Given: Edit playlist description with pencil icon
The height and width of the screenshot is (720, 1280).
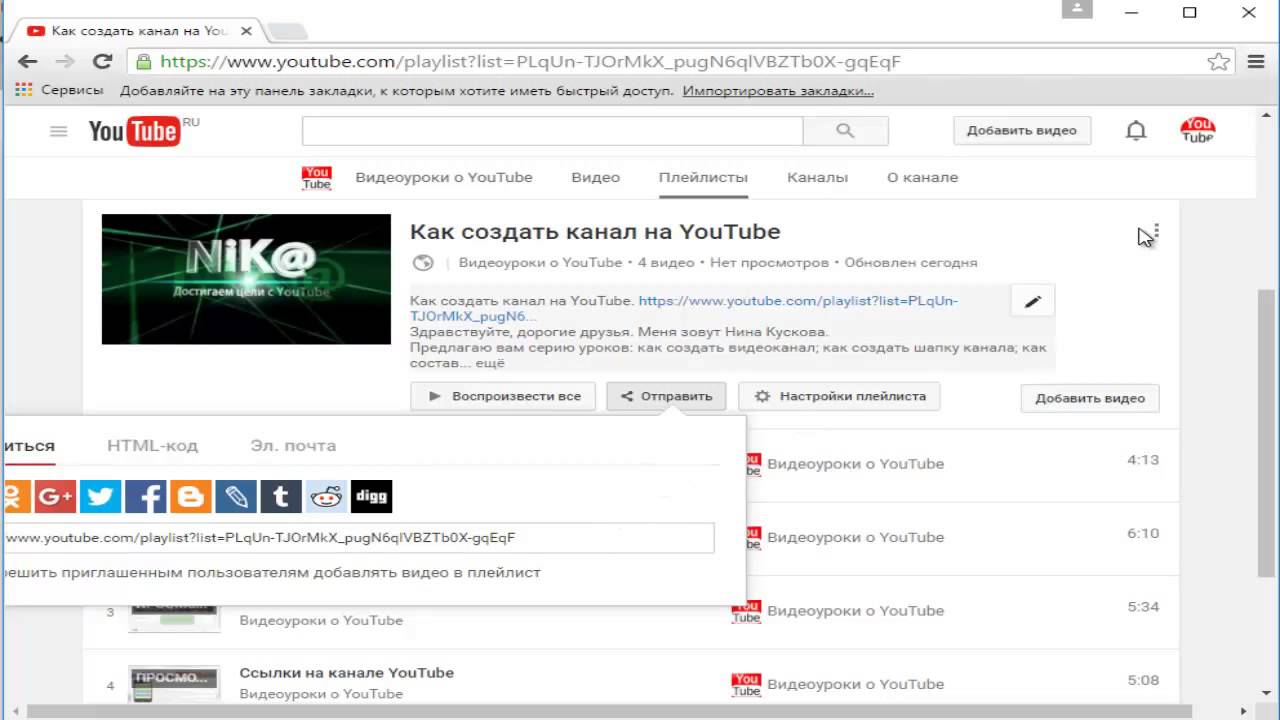Looking at the screenshot, I should (1032, 301).
